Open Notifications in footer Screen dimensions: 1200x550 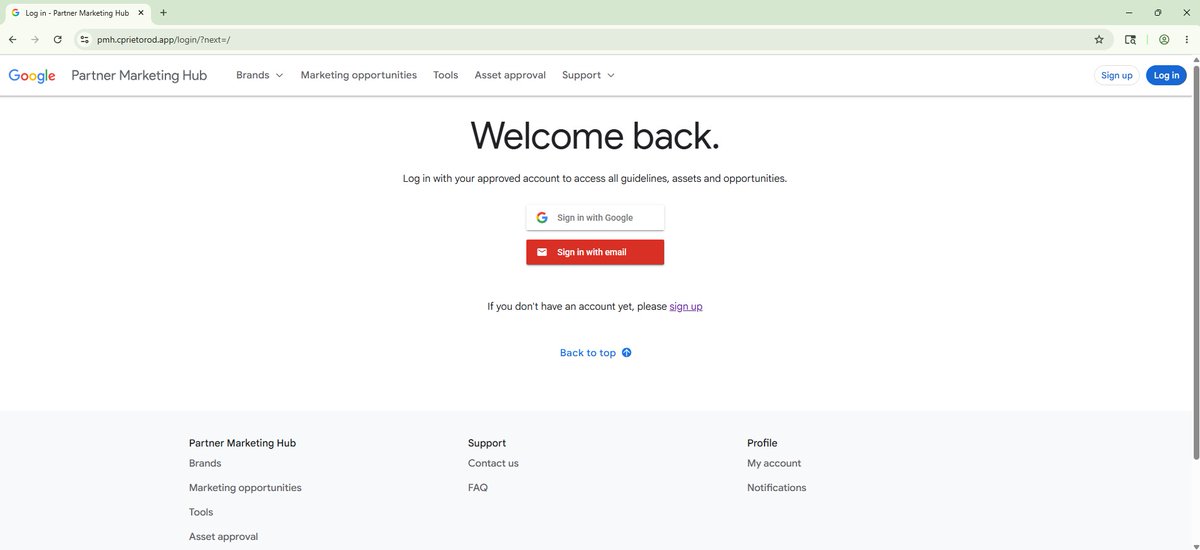click(777, 488)
